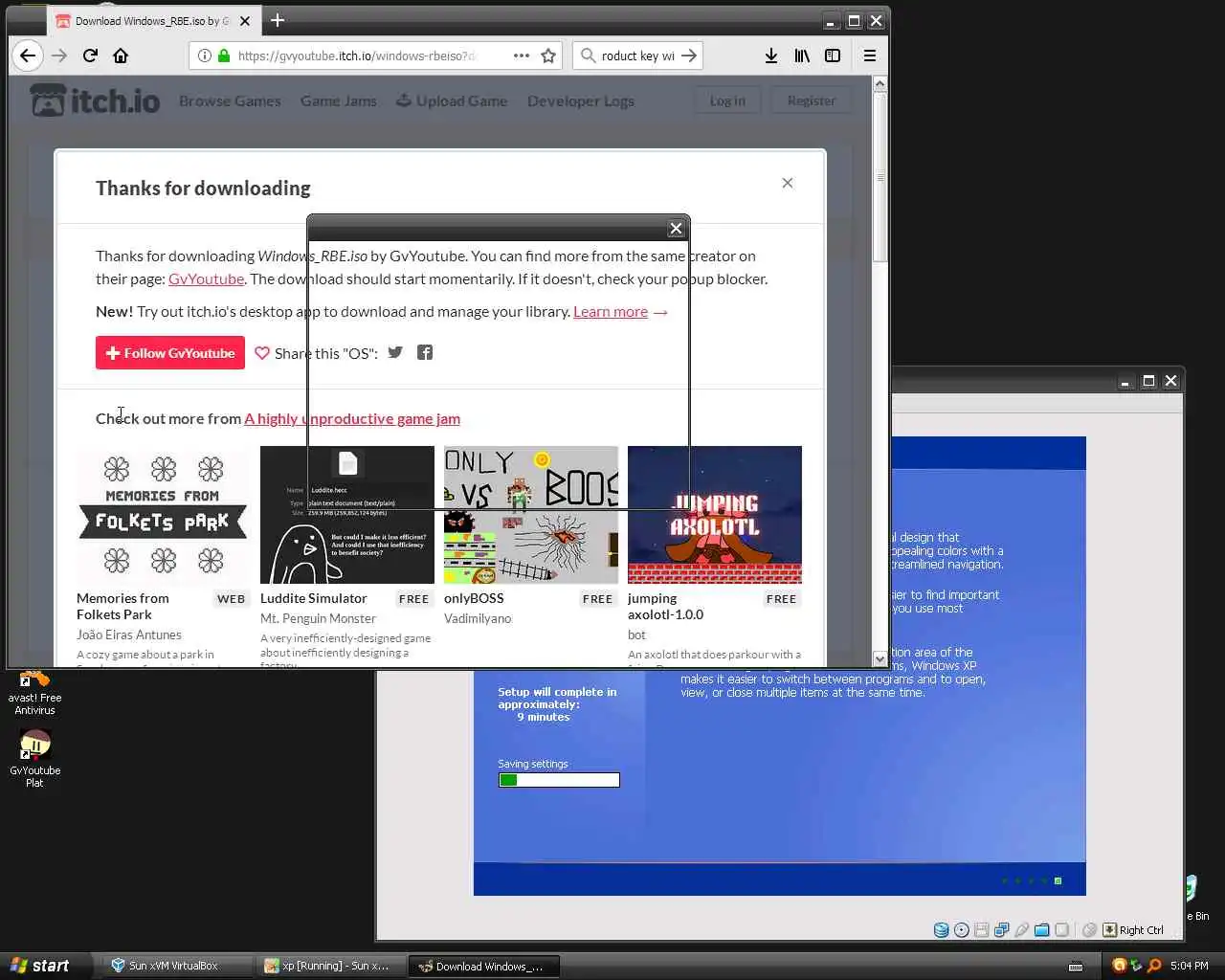Share on Twitter icon

pyautogui.click(x=395, y=352)
